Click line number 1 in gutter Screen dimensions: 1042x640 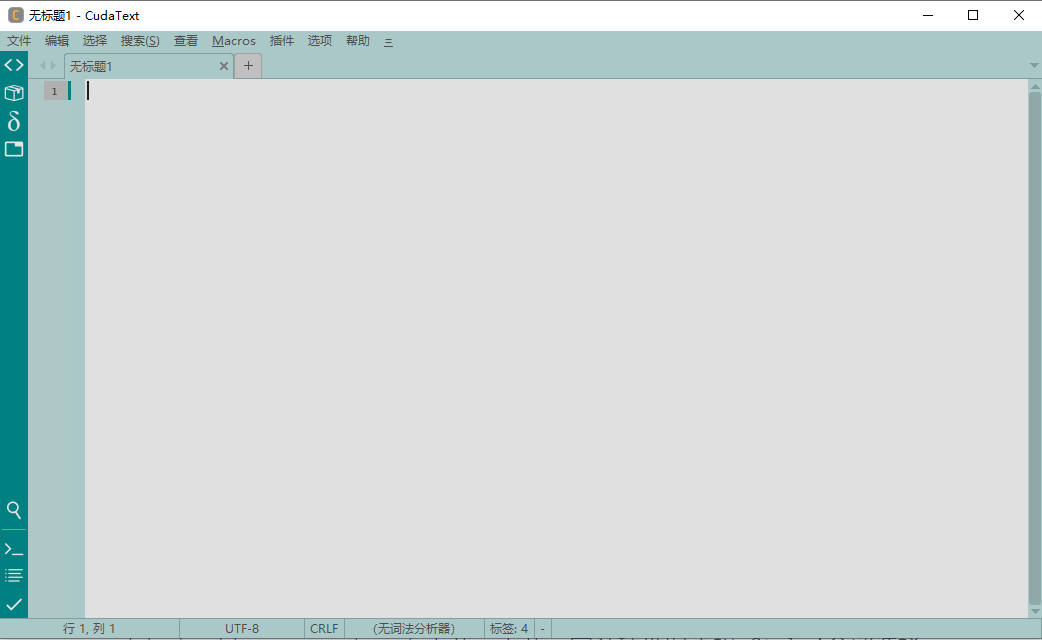[x=55, y=91]
